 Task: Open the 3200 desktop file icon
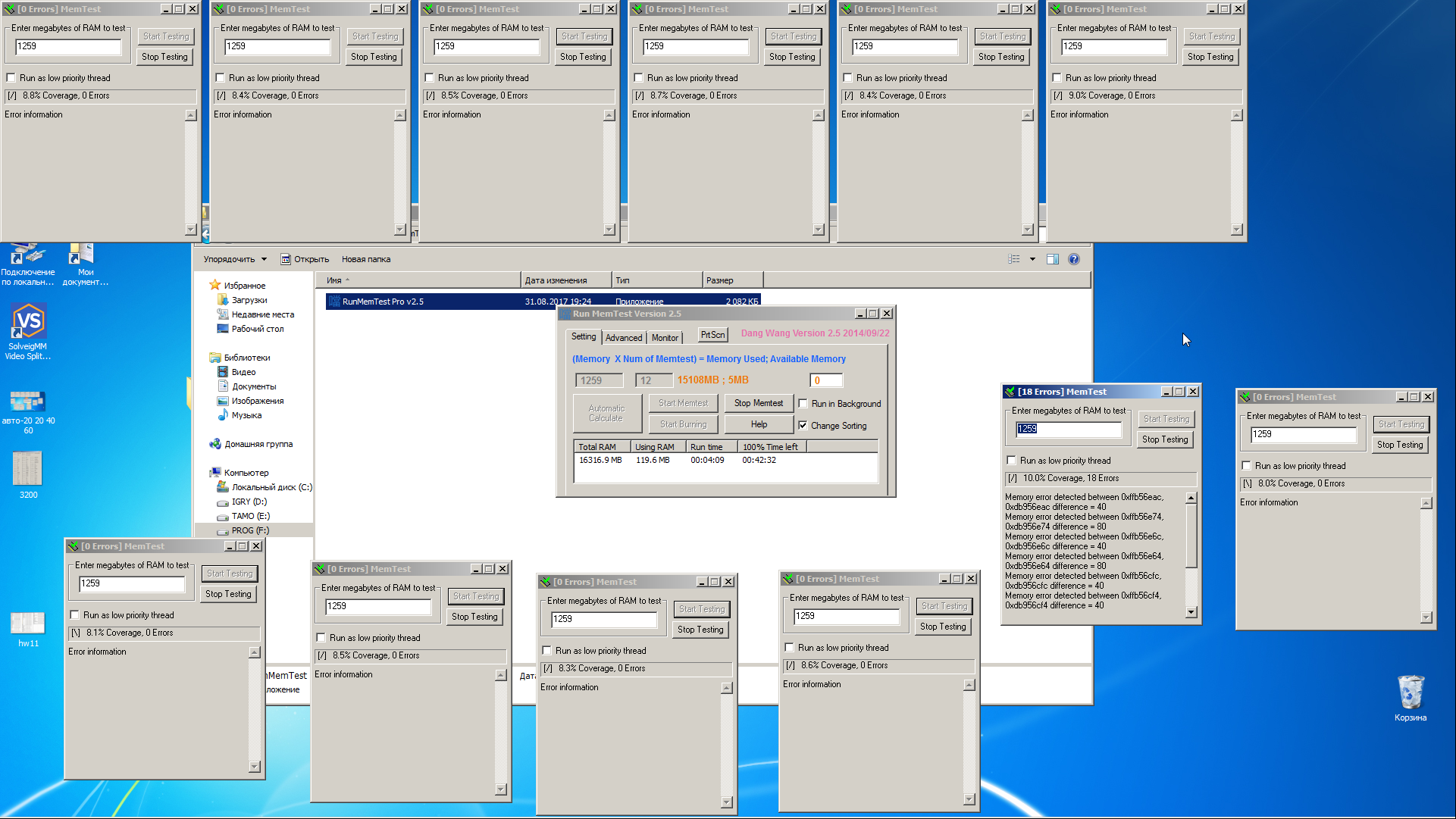coord(28,469)
